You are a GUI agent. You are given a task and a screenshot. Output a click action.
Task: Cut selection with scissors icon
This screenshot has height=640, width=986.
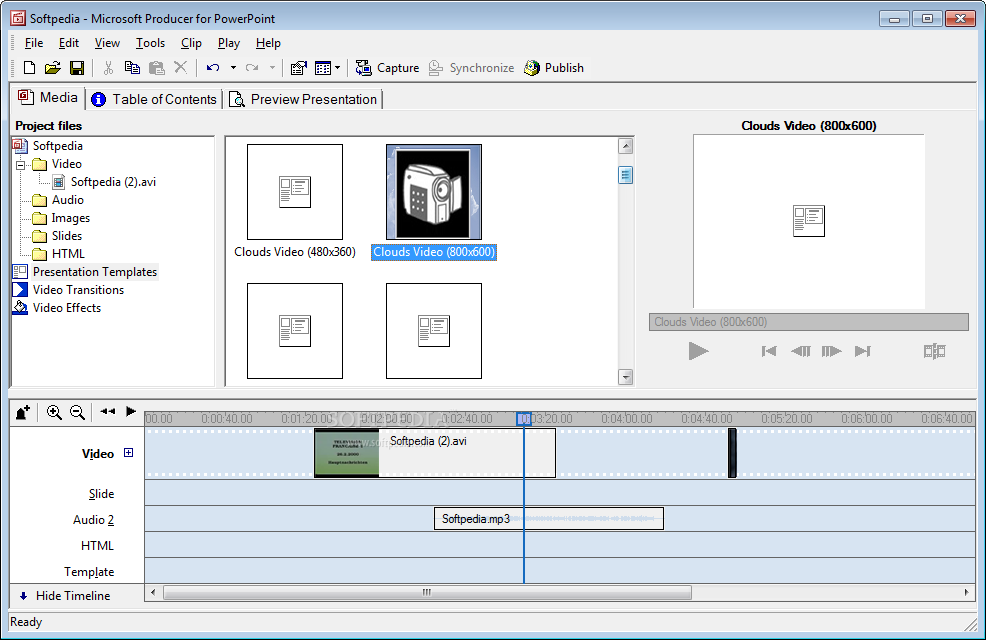(x=108, y=68)
